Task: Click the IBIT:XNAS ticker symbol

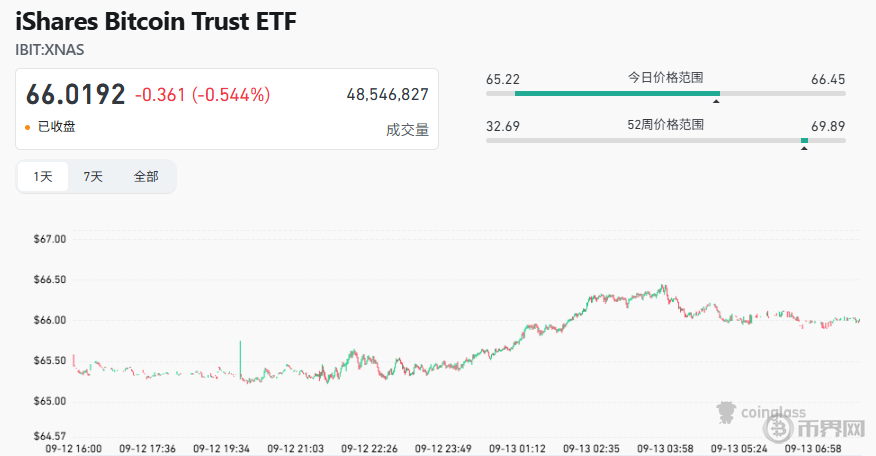Action: [x=50, y=49]
